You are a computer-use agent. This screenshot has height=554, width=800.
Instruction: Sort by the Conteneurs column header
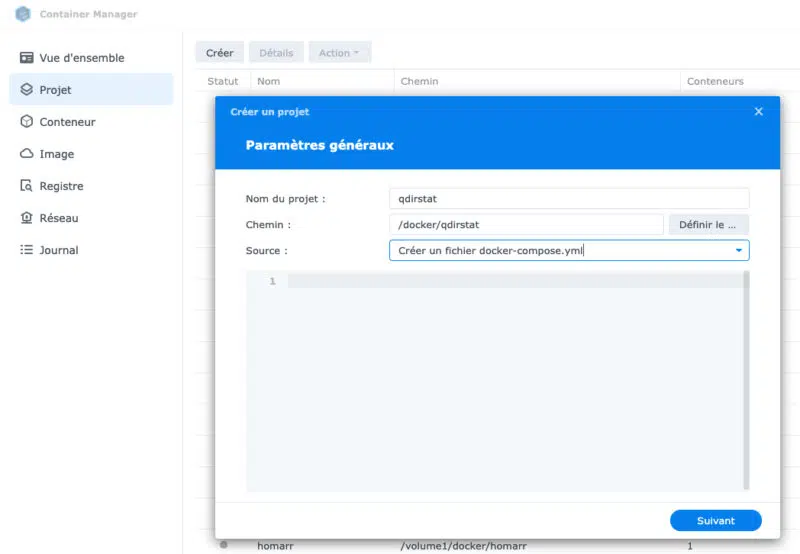715,81
